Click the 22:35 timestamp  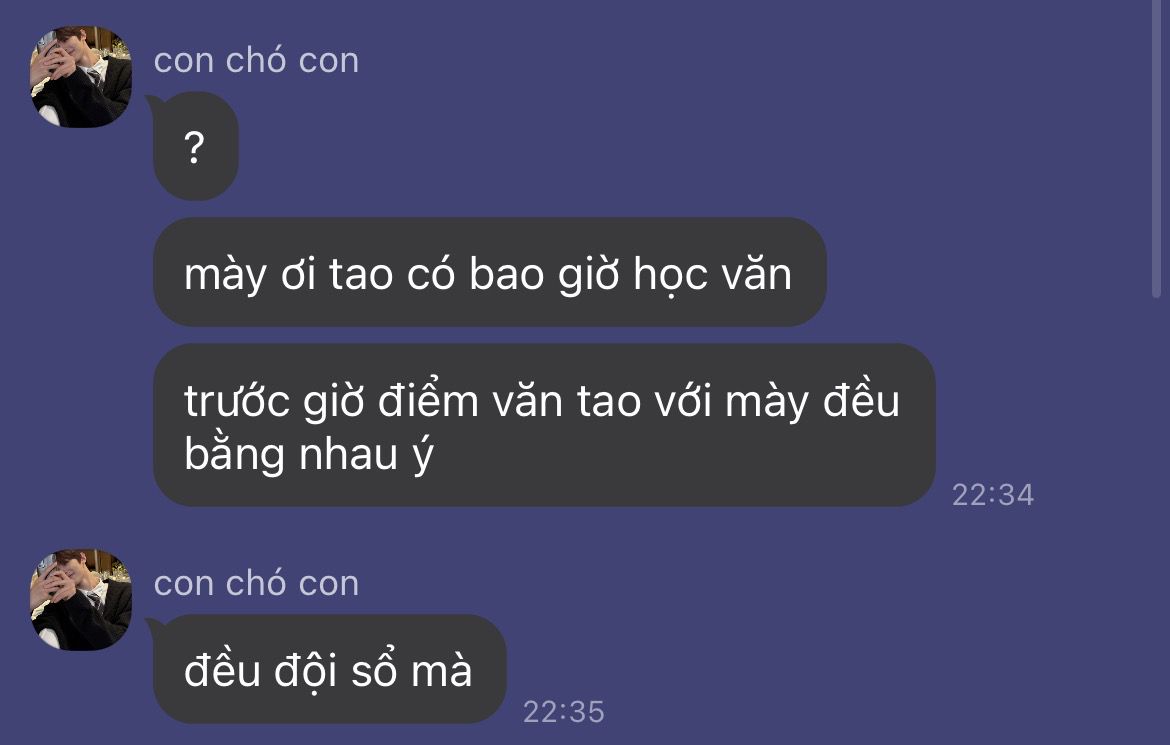(x=563, y=711)
